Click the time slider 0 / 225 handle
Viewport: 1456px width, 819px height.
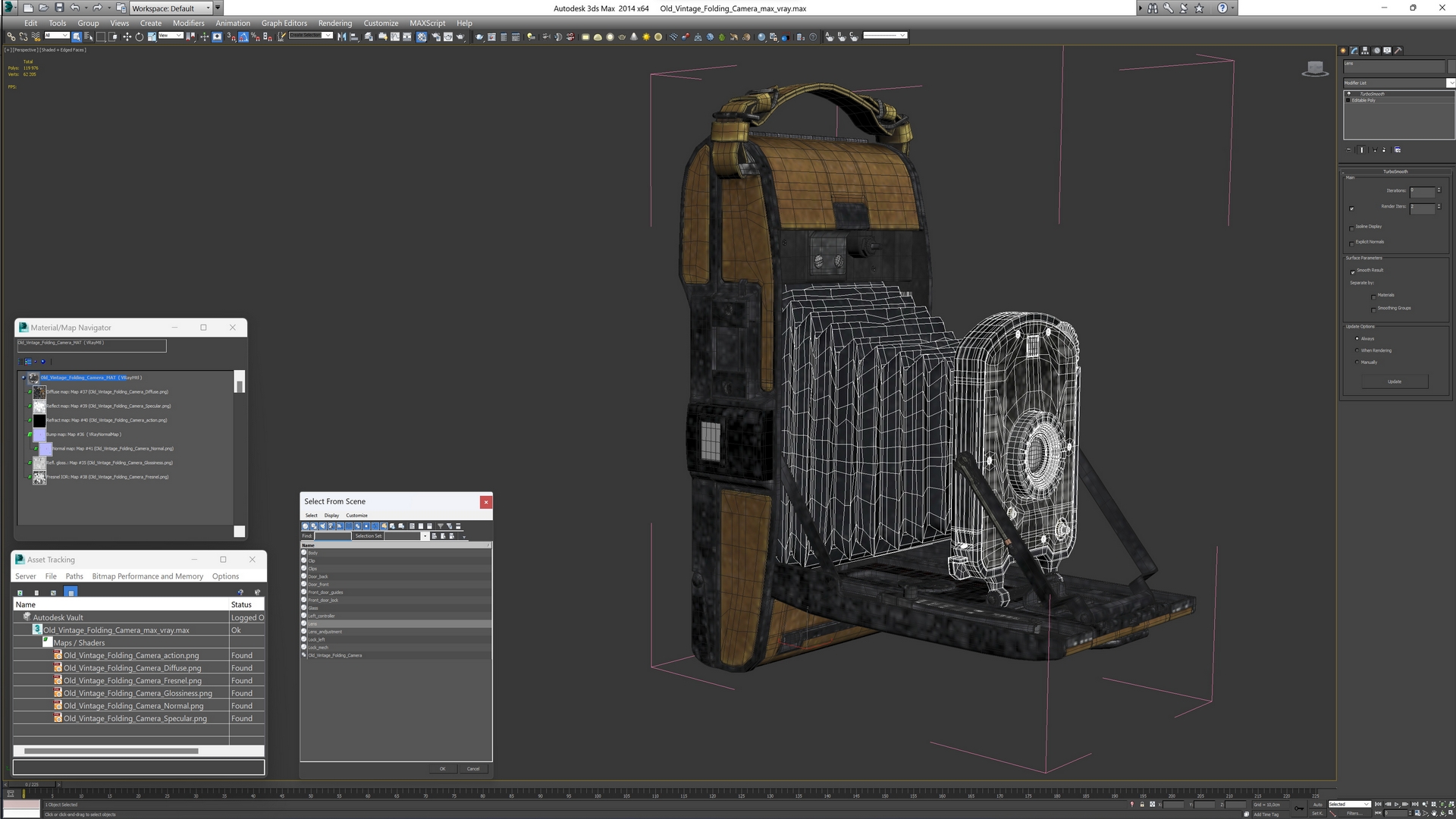(31, 785)
